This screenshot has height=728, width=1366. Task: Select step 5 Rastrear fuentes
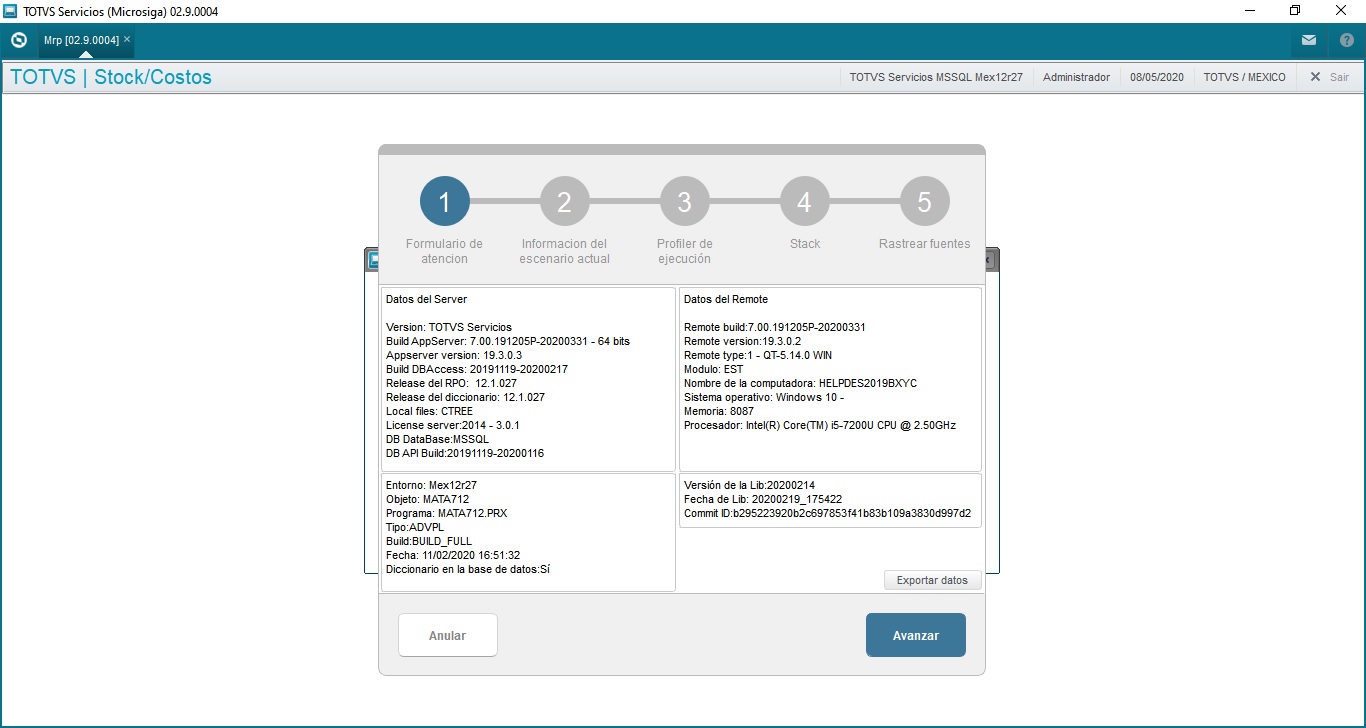(924, 201)
